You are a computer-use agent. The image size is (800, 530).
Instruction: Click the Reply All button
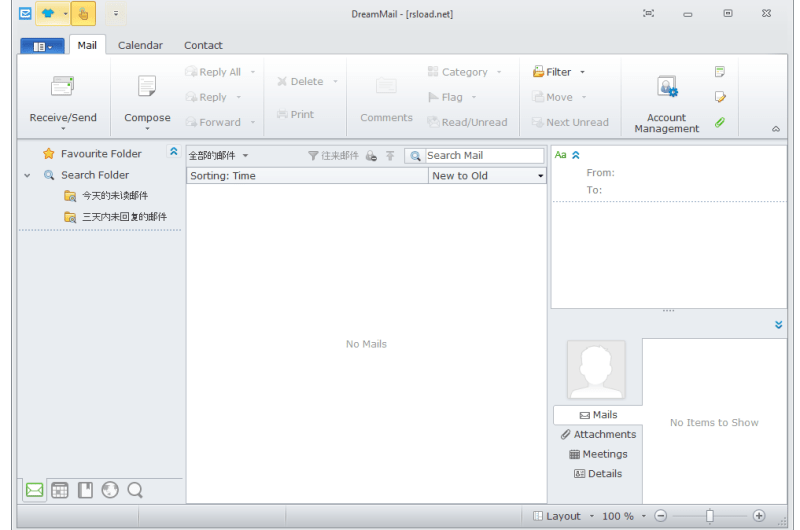tap(213, 72)
